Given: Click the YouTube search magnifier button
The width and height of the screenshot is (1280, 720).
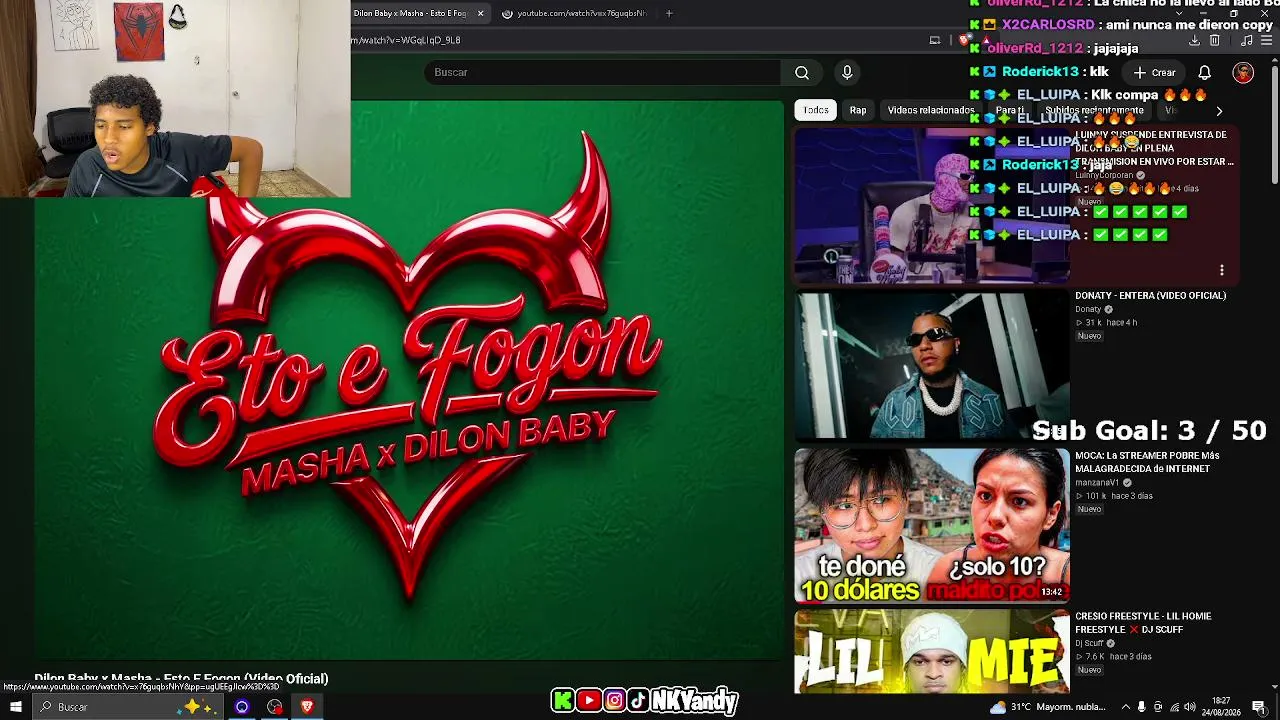Looking at the screenshot, I should click(802, 72).
